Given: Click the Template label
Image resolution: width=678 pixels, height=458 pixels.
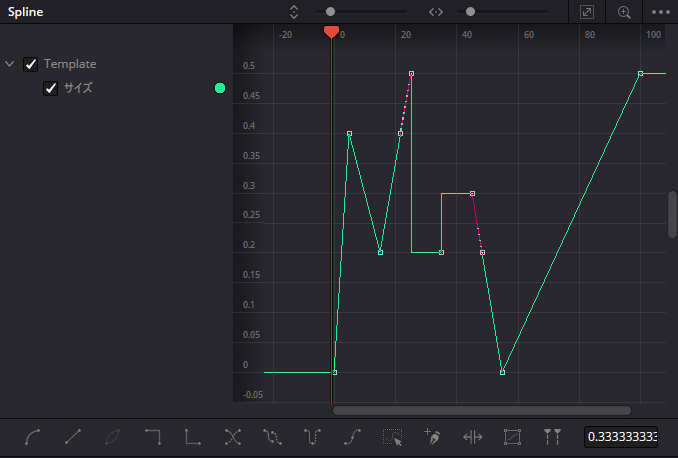Looking at the screenshot, I should point(70,64).
